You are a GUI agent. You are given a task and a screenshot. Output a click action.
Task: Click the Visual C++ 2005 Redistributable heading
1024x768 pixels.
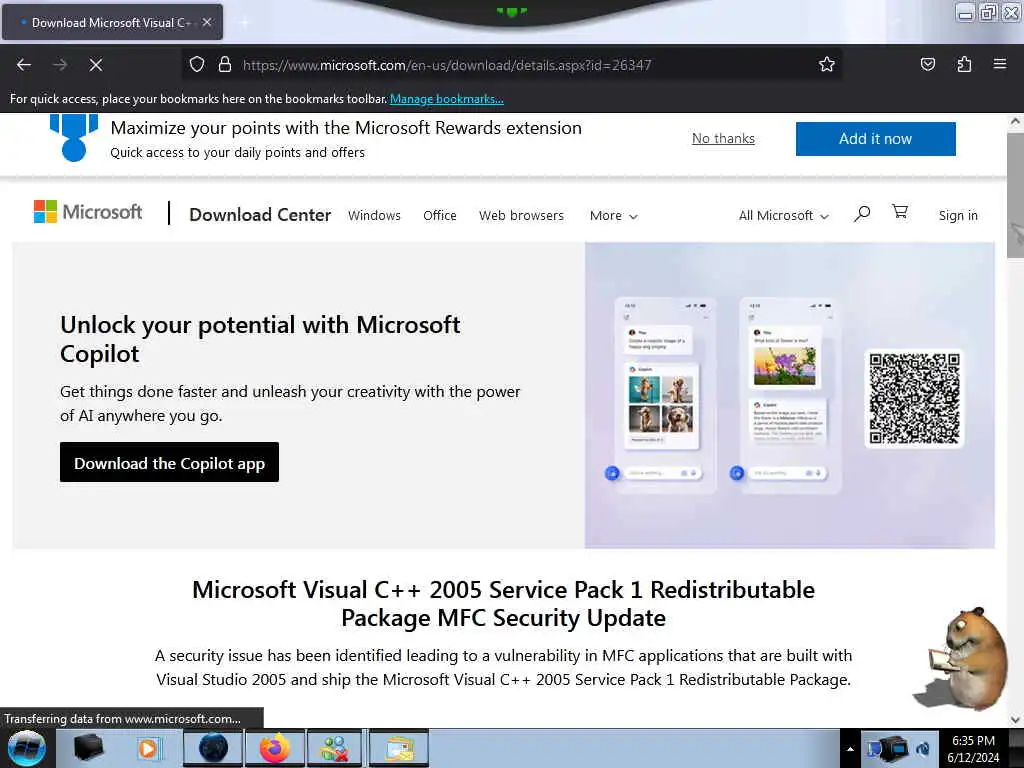click(x=504, y=603)
